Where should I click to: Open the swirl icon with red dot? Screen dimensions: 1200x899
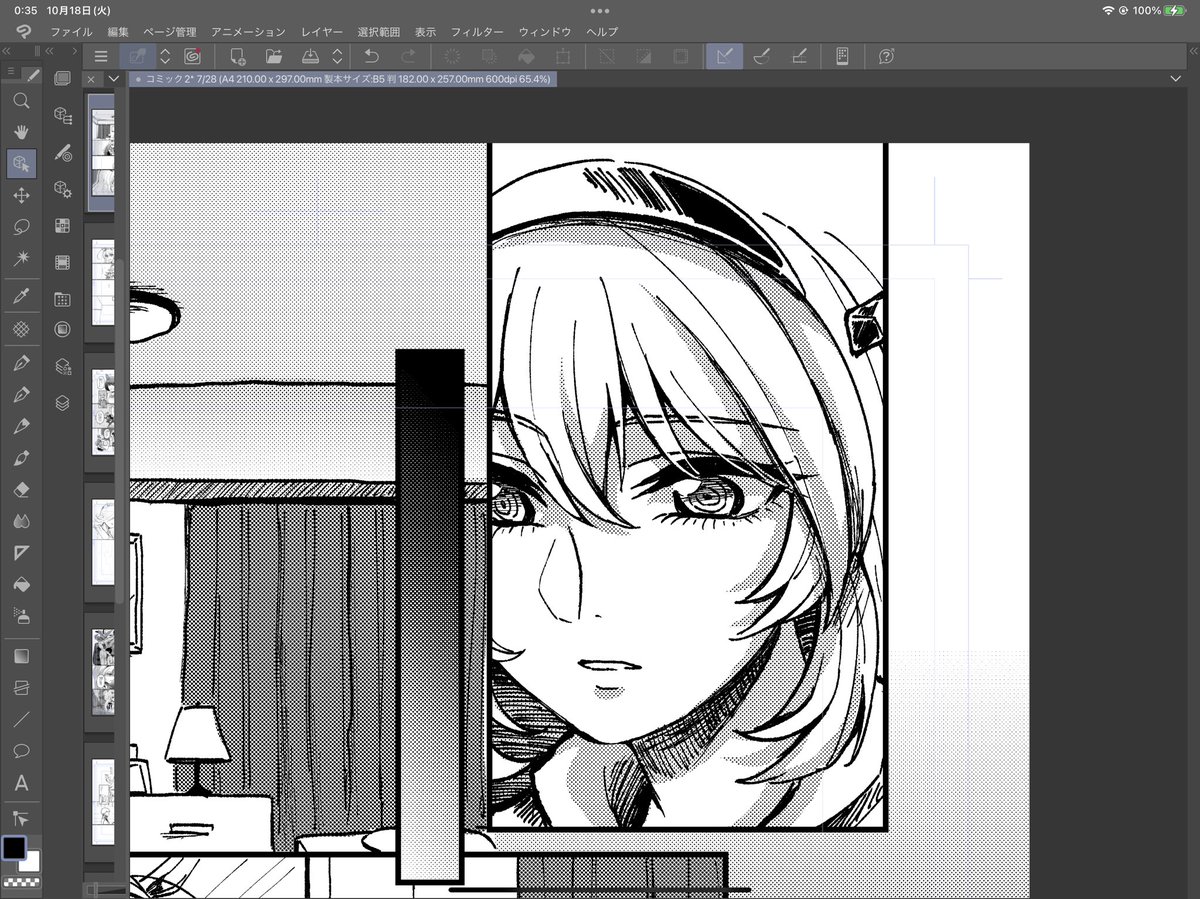(192, 57)
